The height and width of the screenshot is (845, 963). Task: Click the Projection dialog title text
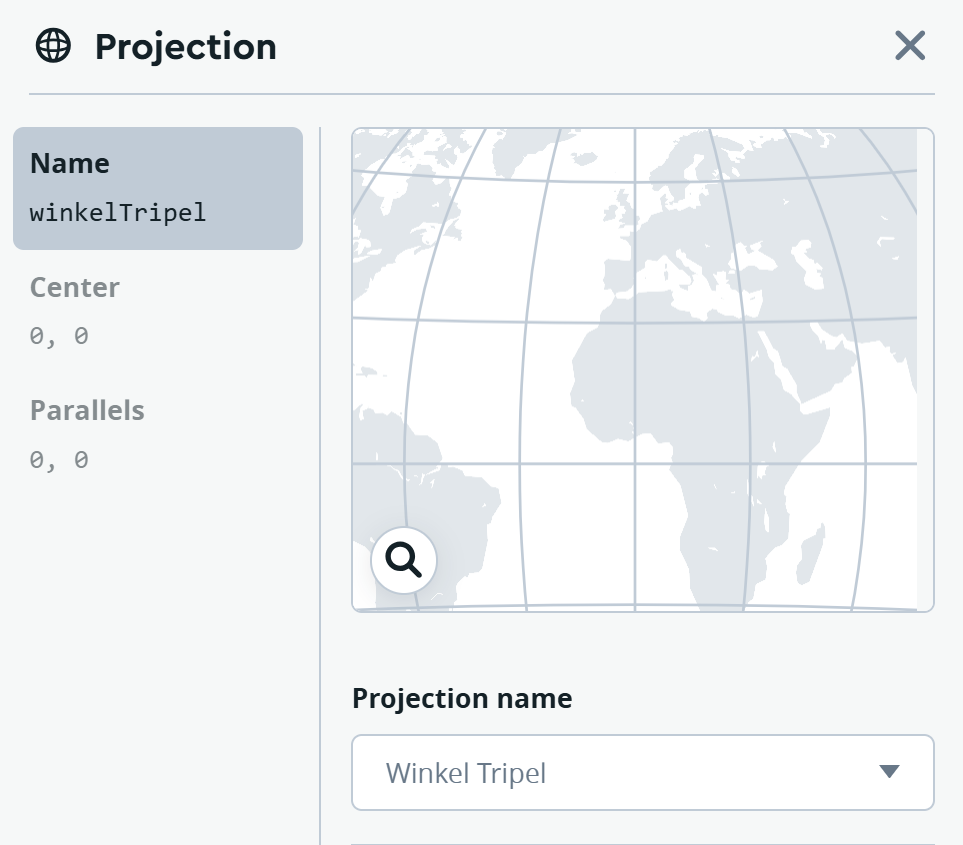(x=186, y=46)
